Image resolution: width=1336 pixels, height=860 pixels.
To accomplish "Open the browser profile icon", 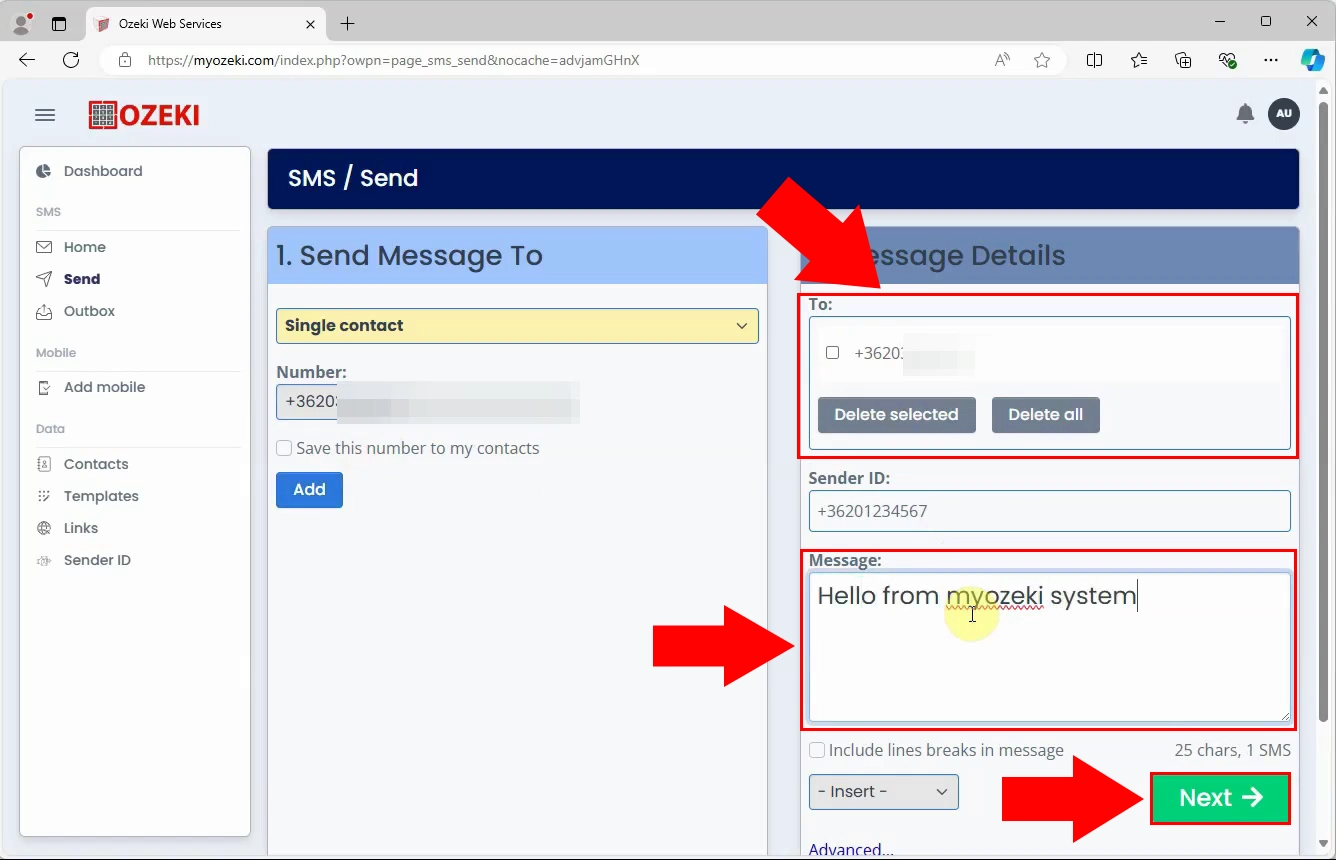I will tap(22, 23).
